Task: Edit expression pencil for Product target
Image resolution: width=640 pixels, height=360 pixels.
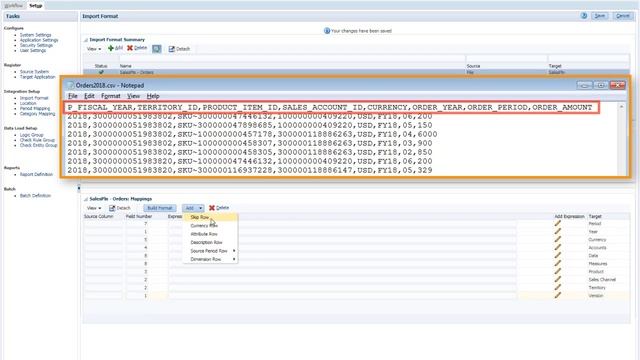Action: point(558,271)
